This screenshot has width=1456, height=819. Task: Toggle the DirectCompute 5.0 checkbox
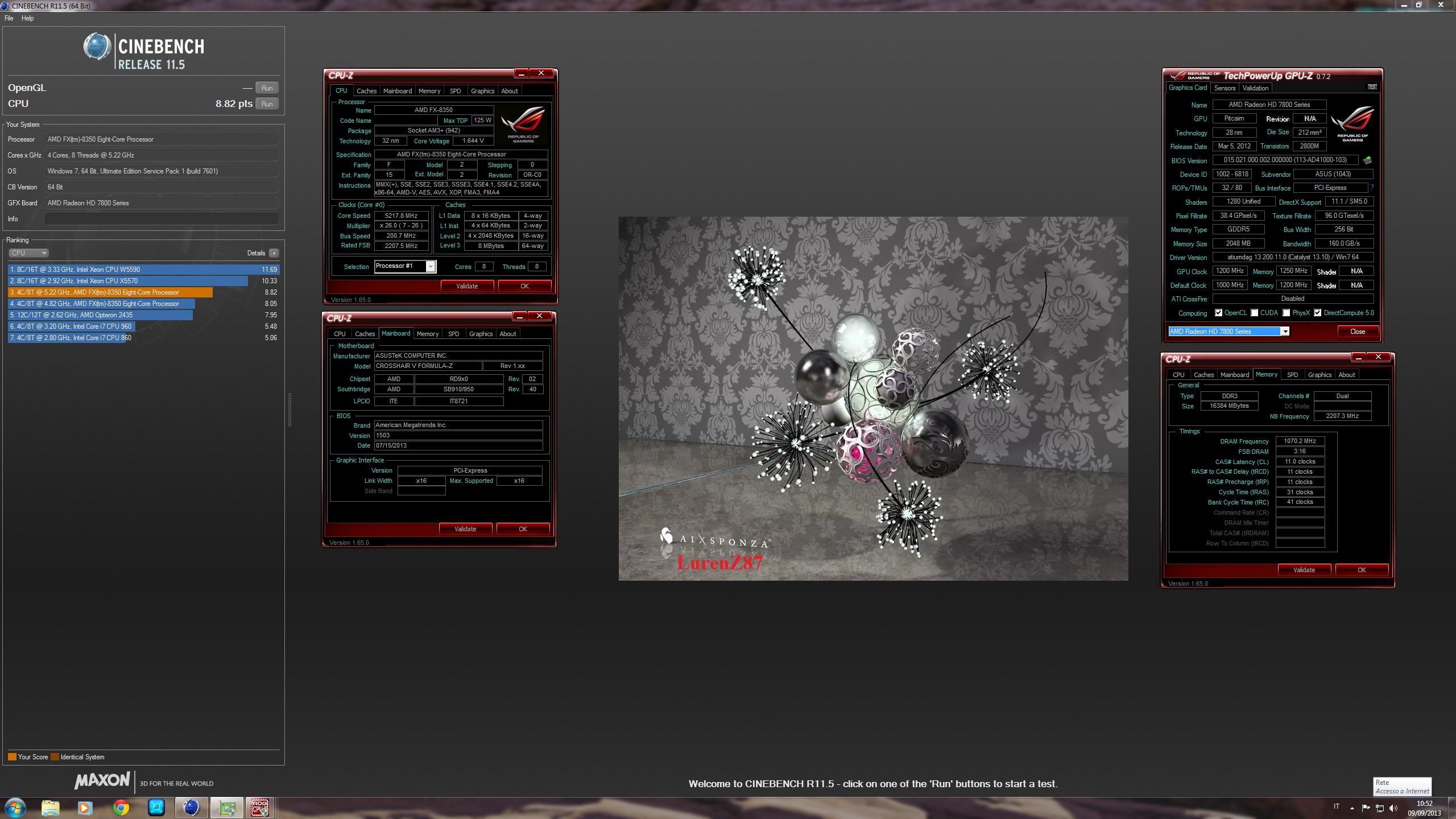pos(1317,313)
